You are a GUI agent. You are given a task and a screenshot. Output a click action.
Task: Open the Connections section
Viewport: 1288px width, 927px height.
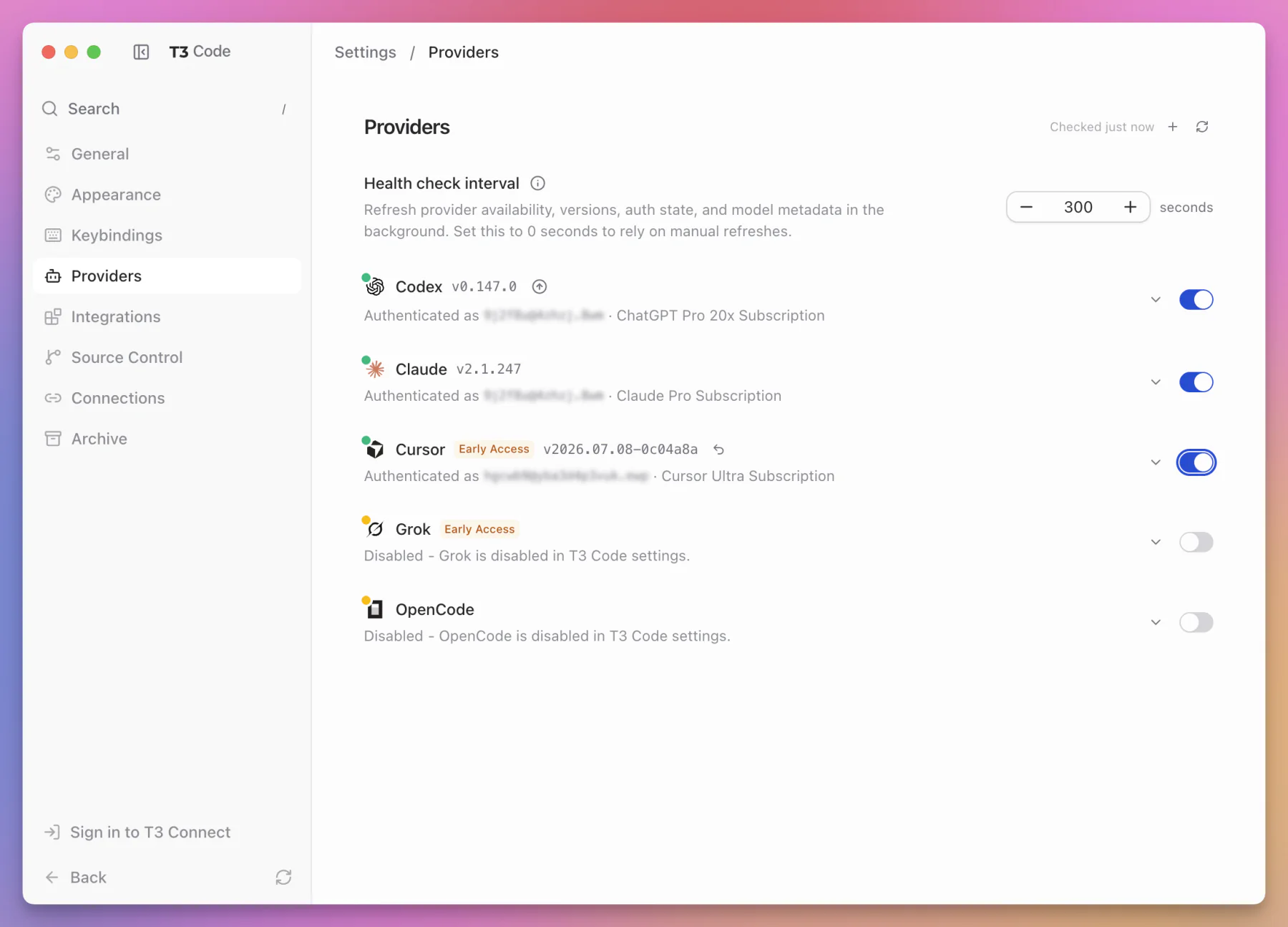167,398
